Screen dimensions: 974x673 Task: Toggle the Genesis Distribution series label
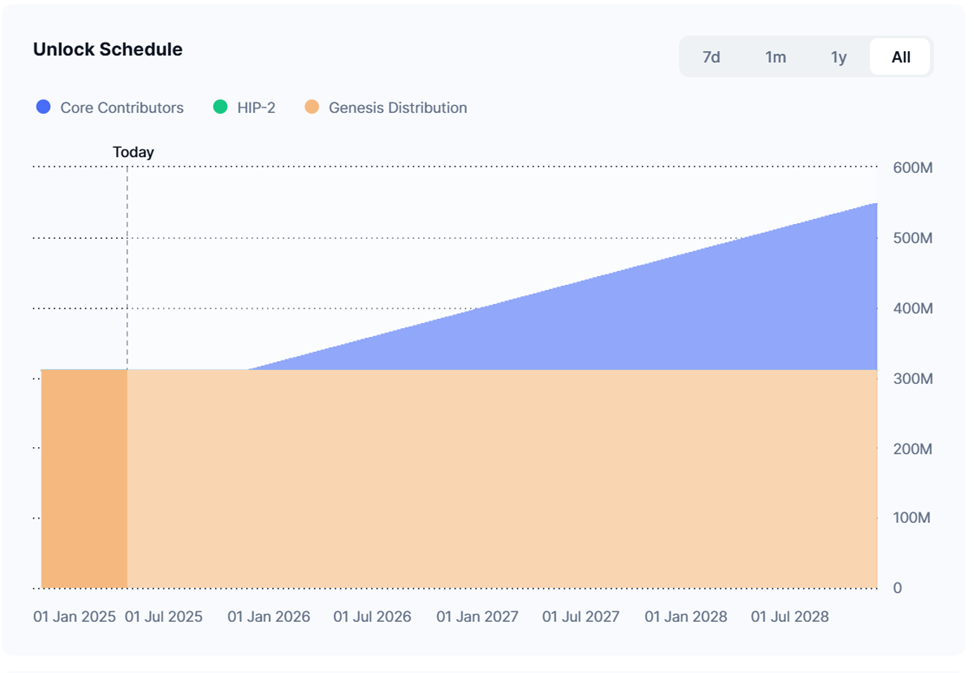(x=397, y=107)
